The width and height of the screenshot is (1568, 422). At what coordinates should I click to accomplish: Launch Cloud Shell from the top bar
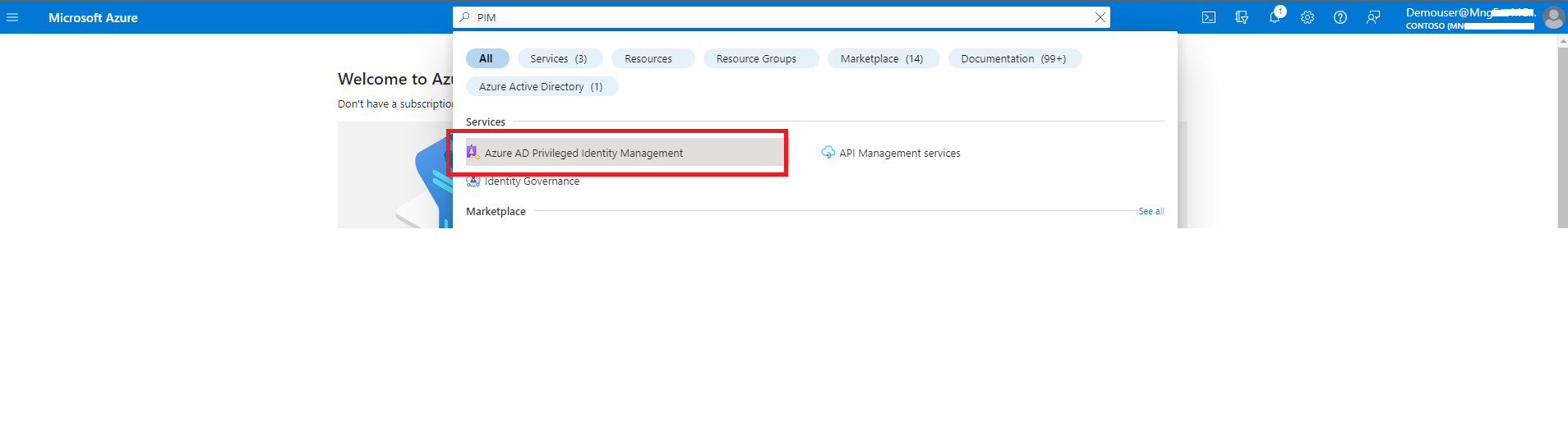(x=1209, y=17)
